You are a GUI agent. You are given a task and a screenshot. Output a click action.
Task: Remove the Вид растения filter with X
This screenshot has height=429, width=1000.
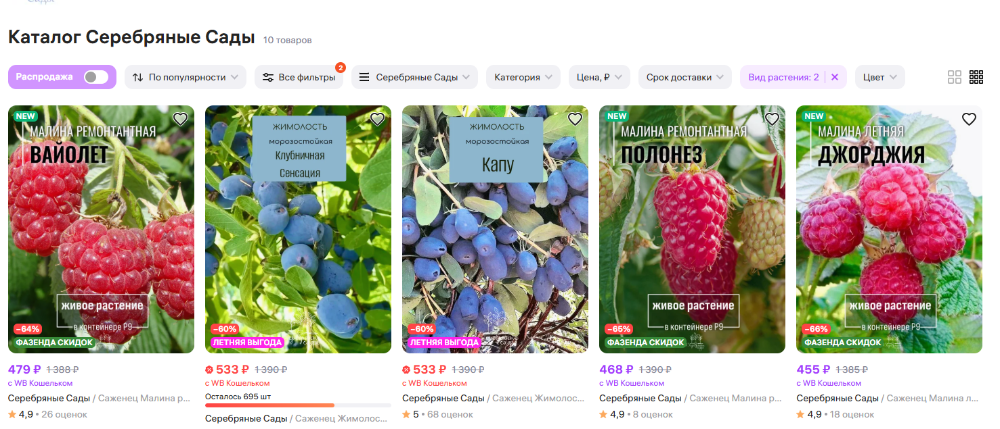834,77
